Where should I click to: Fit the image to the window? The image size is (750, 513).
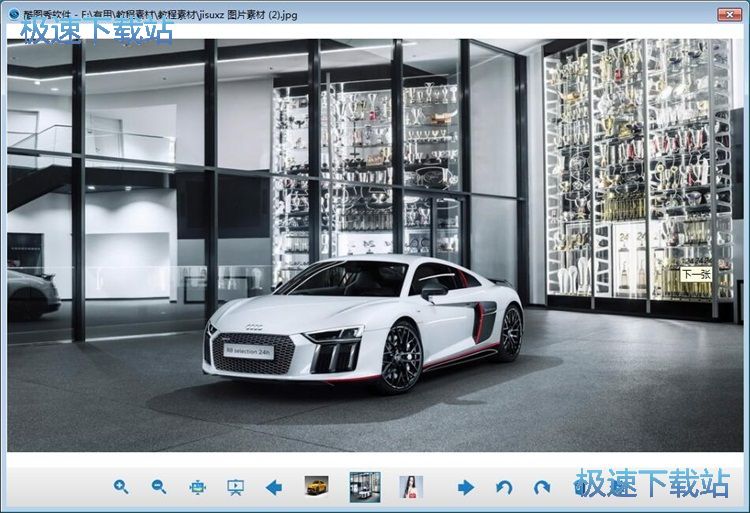(x=197, y=487)
